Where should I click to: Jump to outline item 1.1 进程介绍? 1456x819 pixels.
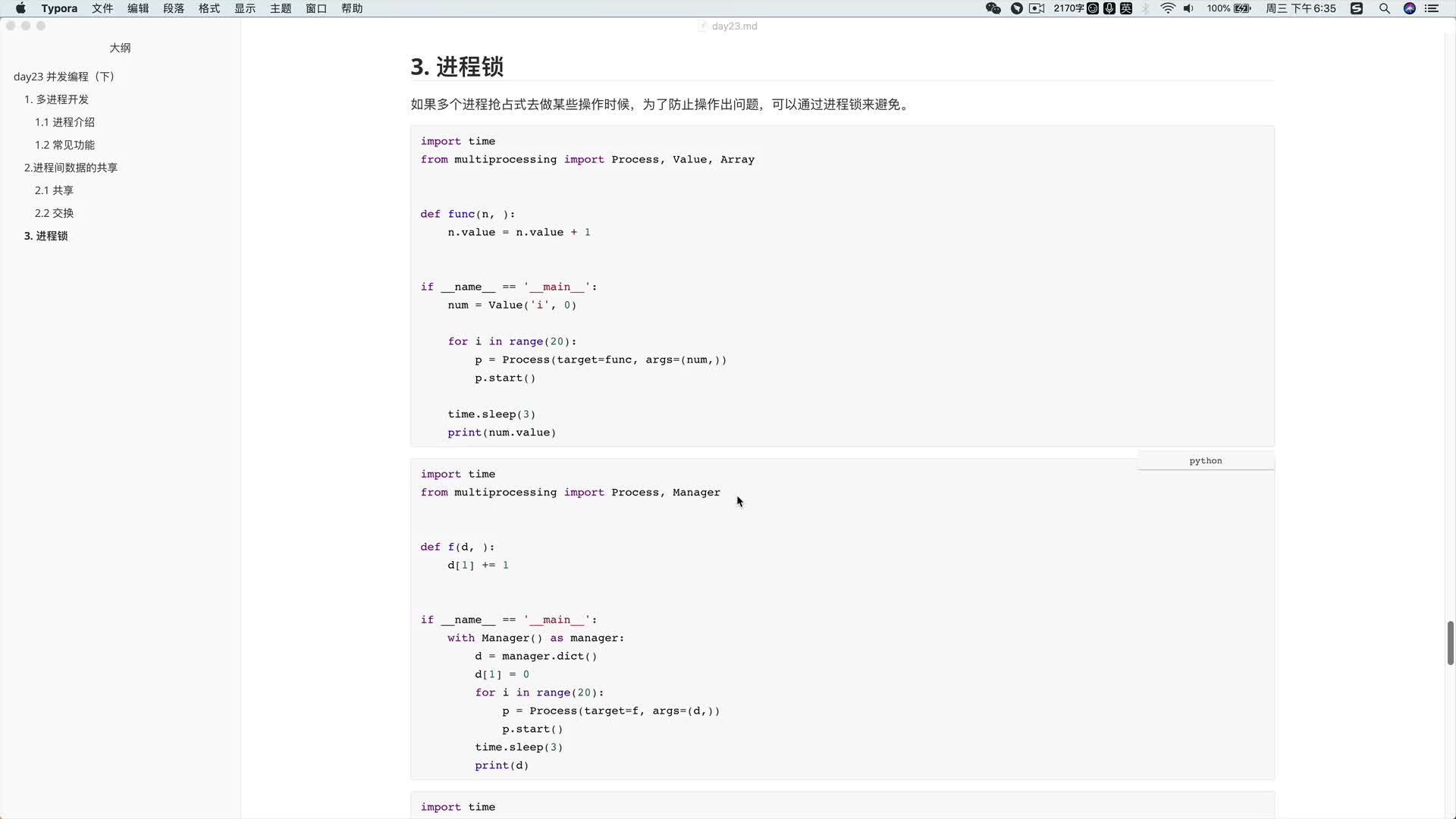click(64, 122)
